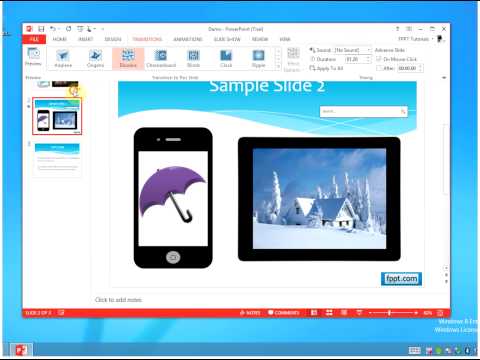The height and width of the screenshot is (360, 480).
Task: Open the Sound dropdown
Action: pos(353,50)
